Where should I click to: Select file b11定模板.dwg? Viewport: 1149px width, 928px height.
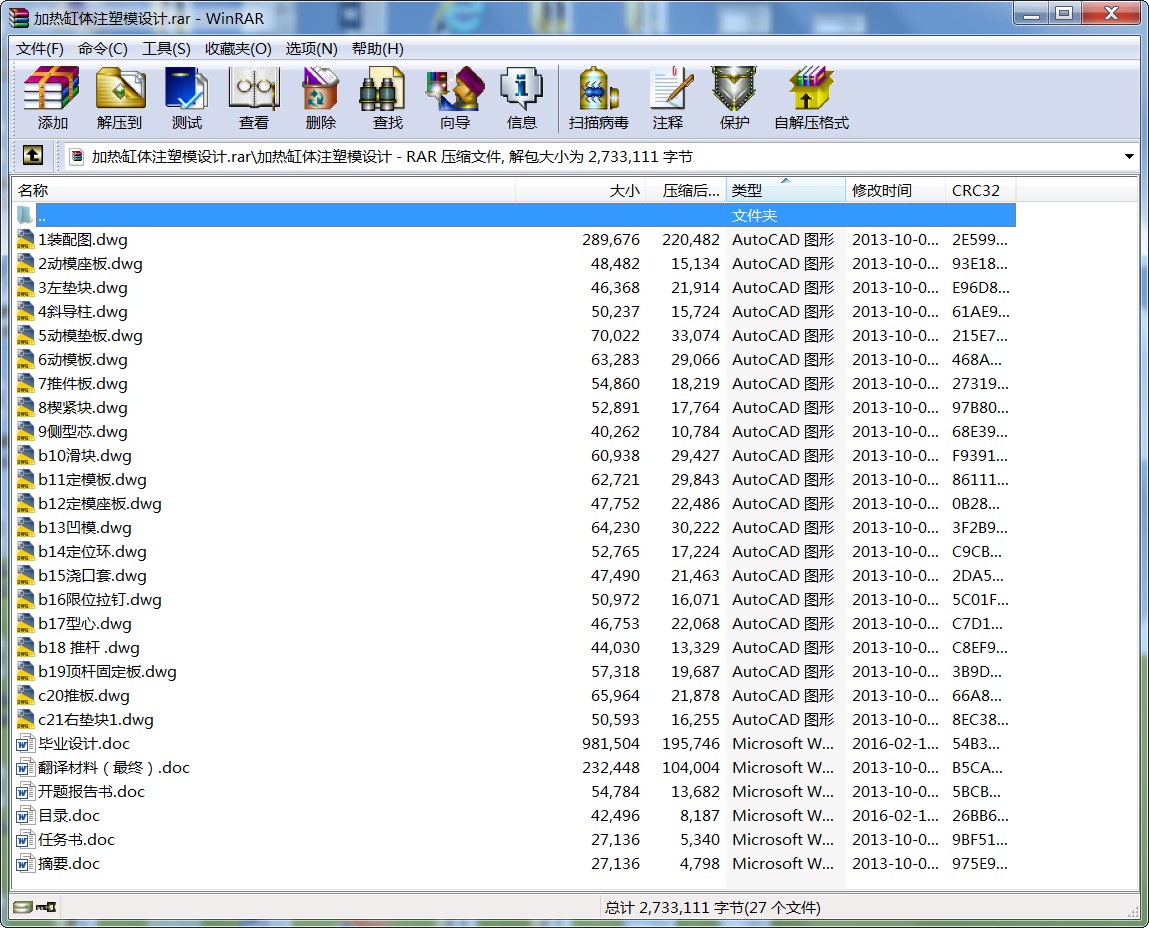pos(92,480)
